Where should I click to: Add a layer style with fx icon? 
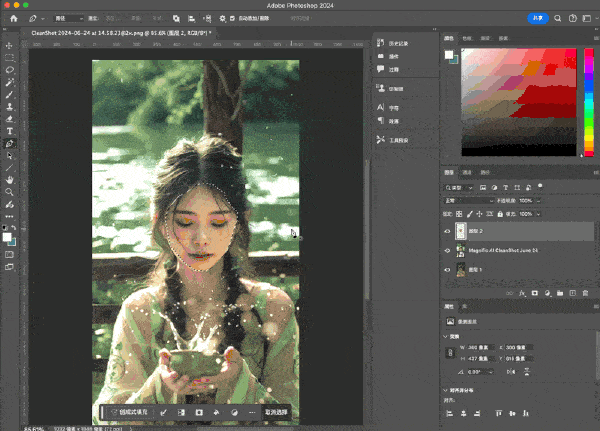tap(522, 293)
